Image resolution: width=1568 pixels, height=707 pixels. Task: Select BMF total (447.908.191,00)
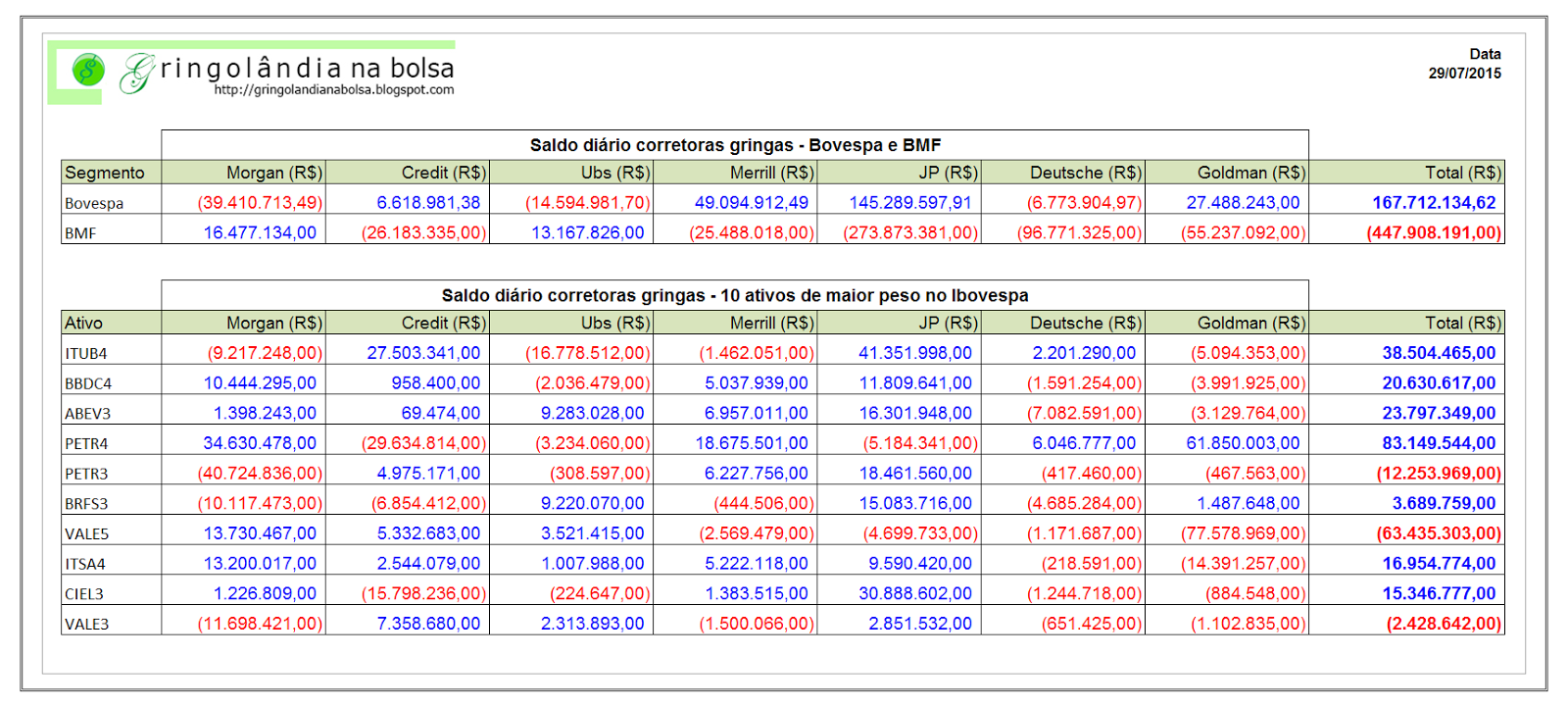tap(1435, 233)
